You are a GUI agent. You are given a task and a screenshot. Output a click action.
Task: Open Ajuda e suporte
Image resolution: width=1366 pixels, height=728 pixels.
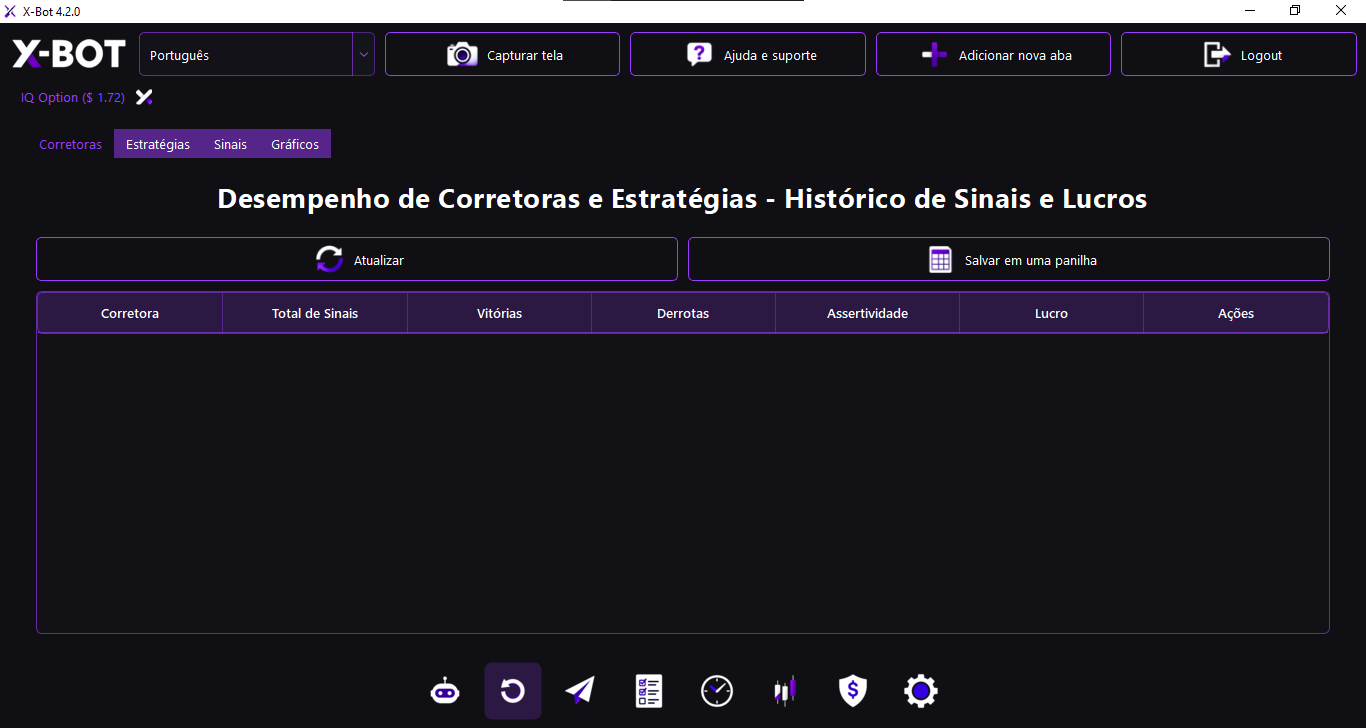pos(747,55)
